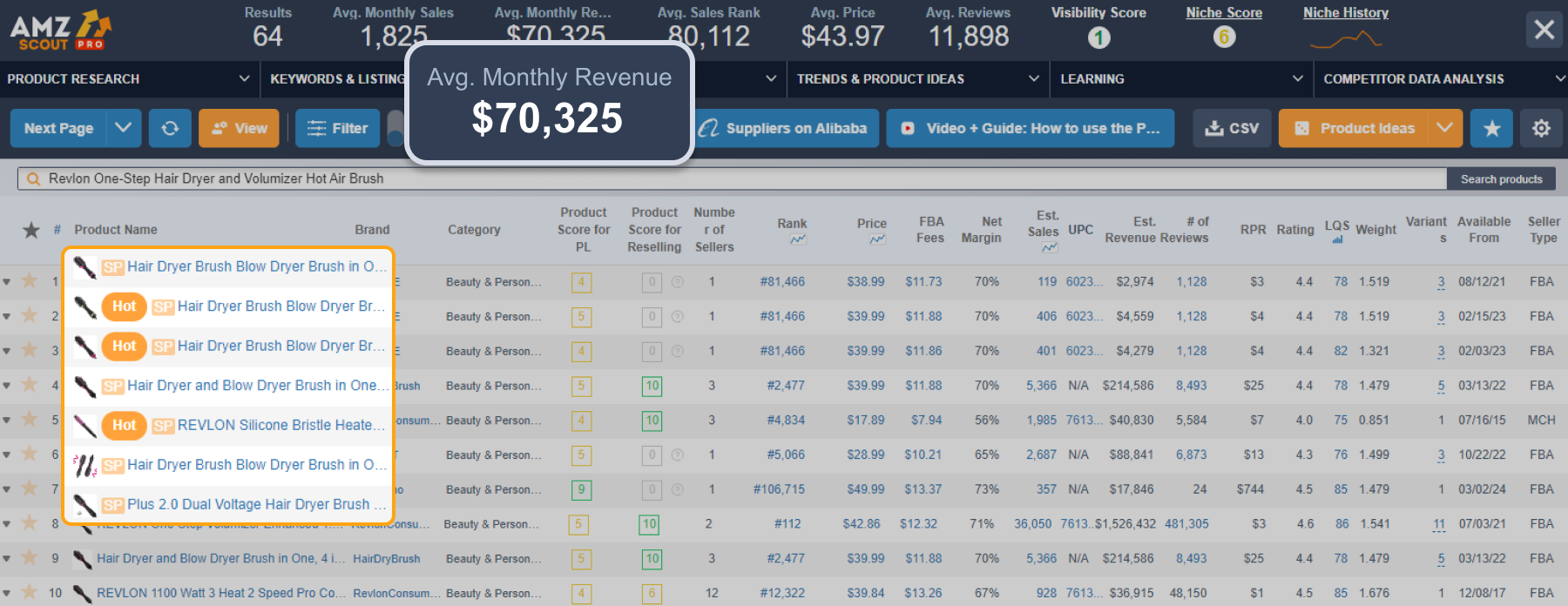Star the product in row 9
The height and width of the screenshot is (606, 1568).
click(30, 557)
